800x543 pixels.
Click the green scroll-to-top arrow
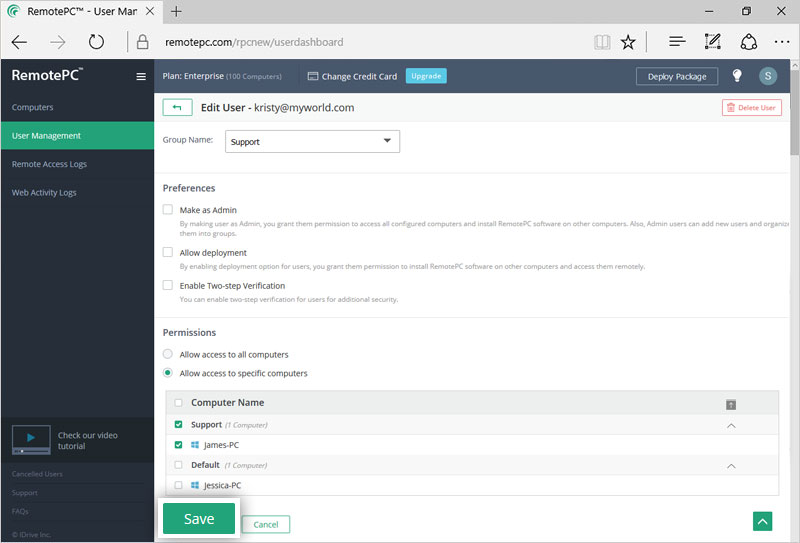(x=762, y=521)
